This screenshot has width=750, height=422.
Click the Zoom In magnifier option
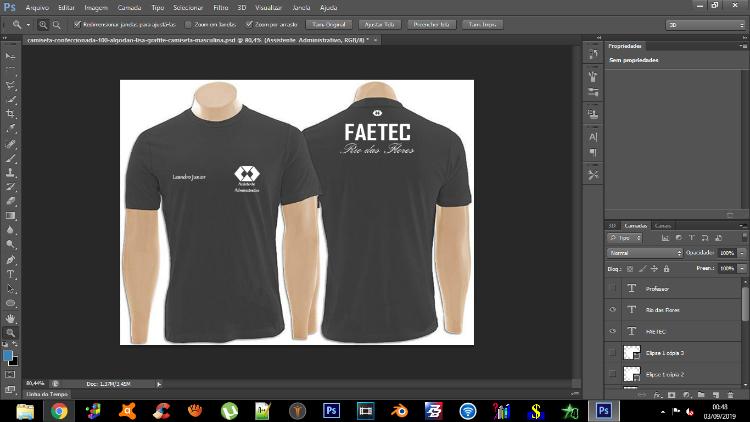point(43,24)
